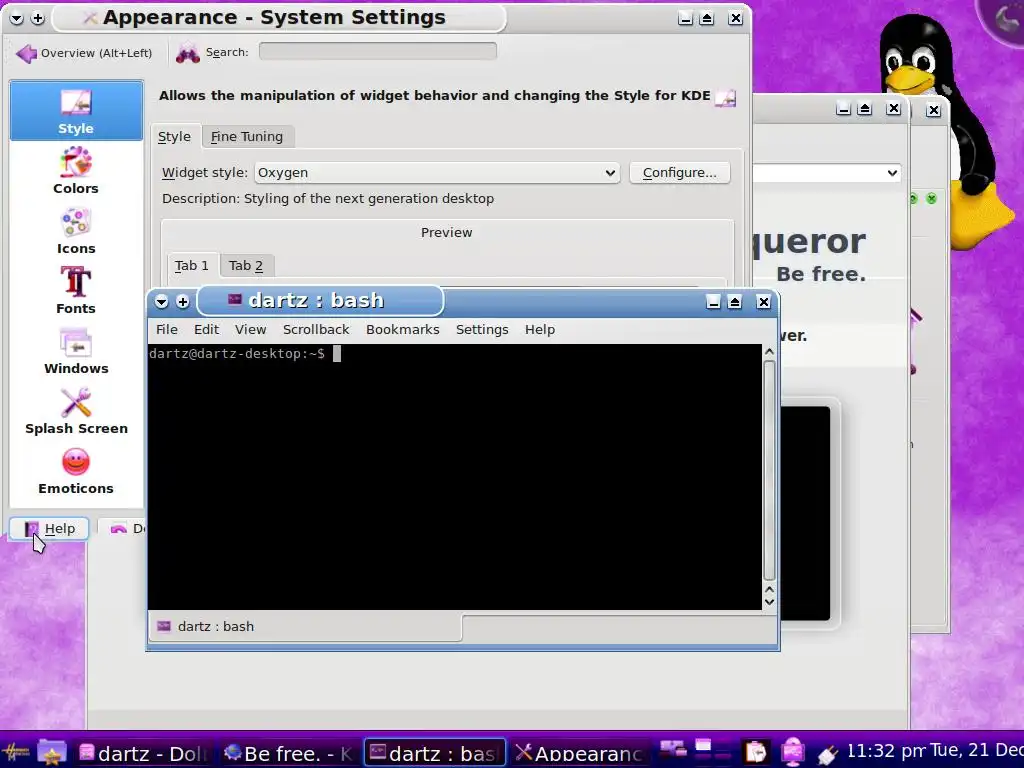Open the Konsole File menu
The height and width of the screenshot is (768, 1024).
tap(167, 329)
